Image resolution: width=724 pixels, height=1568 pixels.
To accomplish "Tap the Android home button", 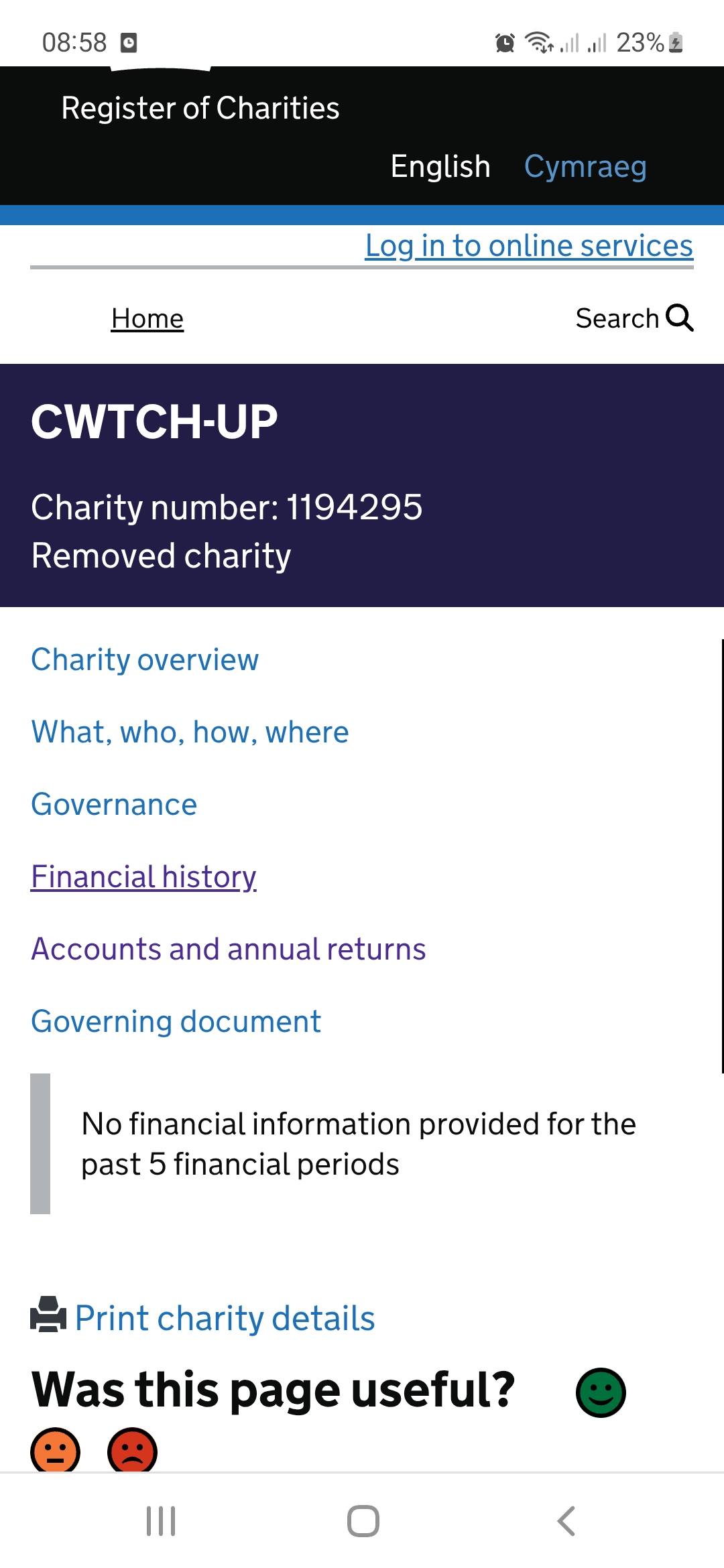I will coord(363,1521).
